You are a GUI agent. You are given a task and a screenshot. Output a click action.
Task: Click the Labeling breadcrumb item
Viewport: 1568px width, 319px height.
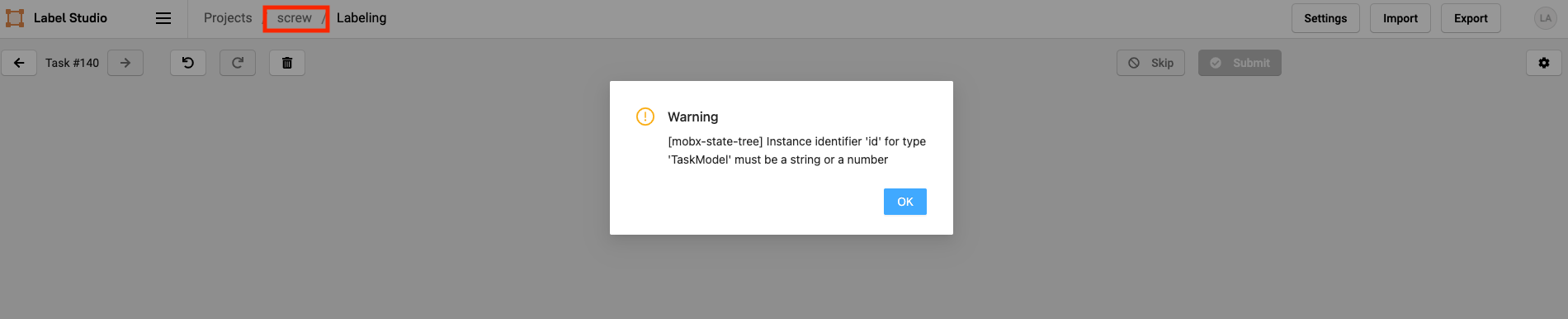point(361,18)
